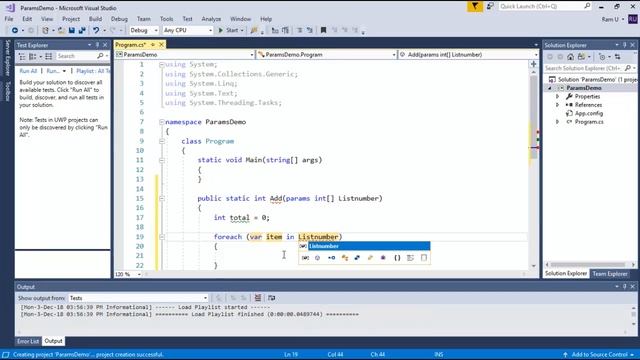Toggle IntelliSense namespaces braces filter
Screen dimensions: 640x360
point(397,258)
